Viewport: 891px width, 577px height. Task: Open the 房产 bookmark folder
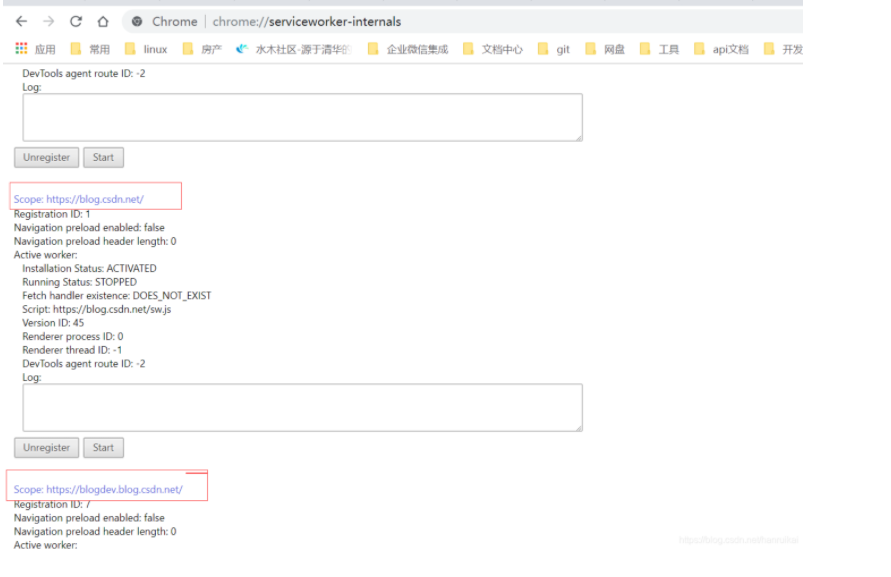point(202,49)
